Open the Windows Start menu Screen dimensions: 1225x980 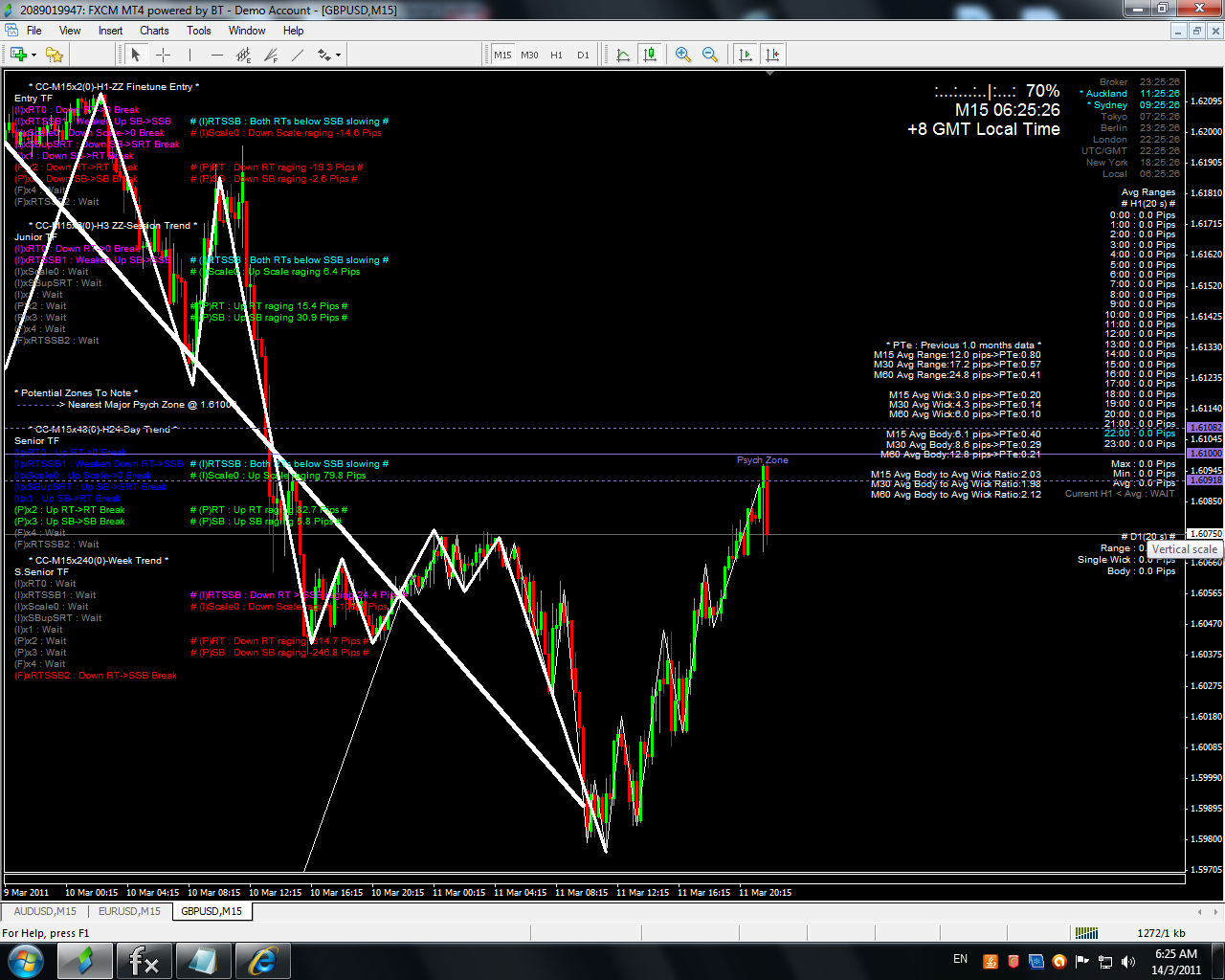[25, 960]
